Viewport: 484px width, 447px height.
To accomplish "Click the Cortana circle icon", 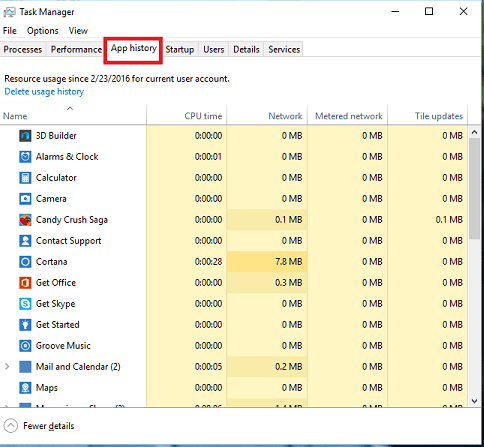I will coord(25,262).
